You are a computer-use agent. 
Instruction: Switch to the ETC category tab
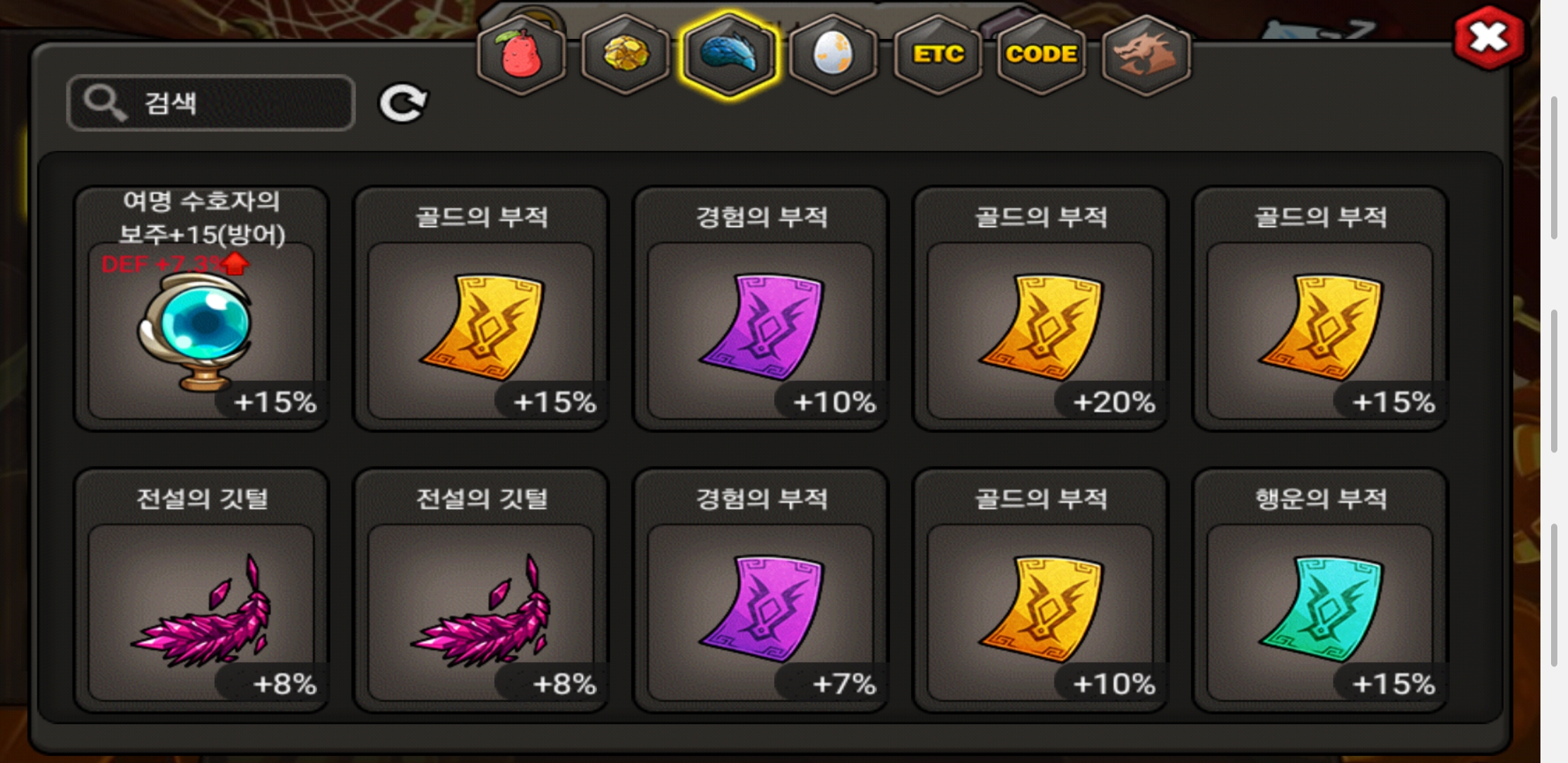click(x=937, y=55)
